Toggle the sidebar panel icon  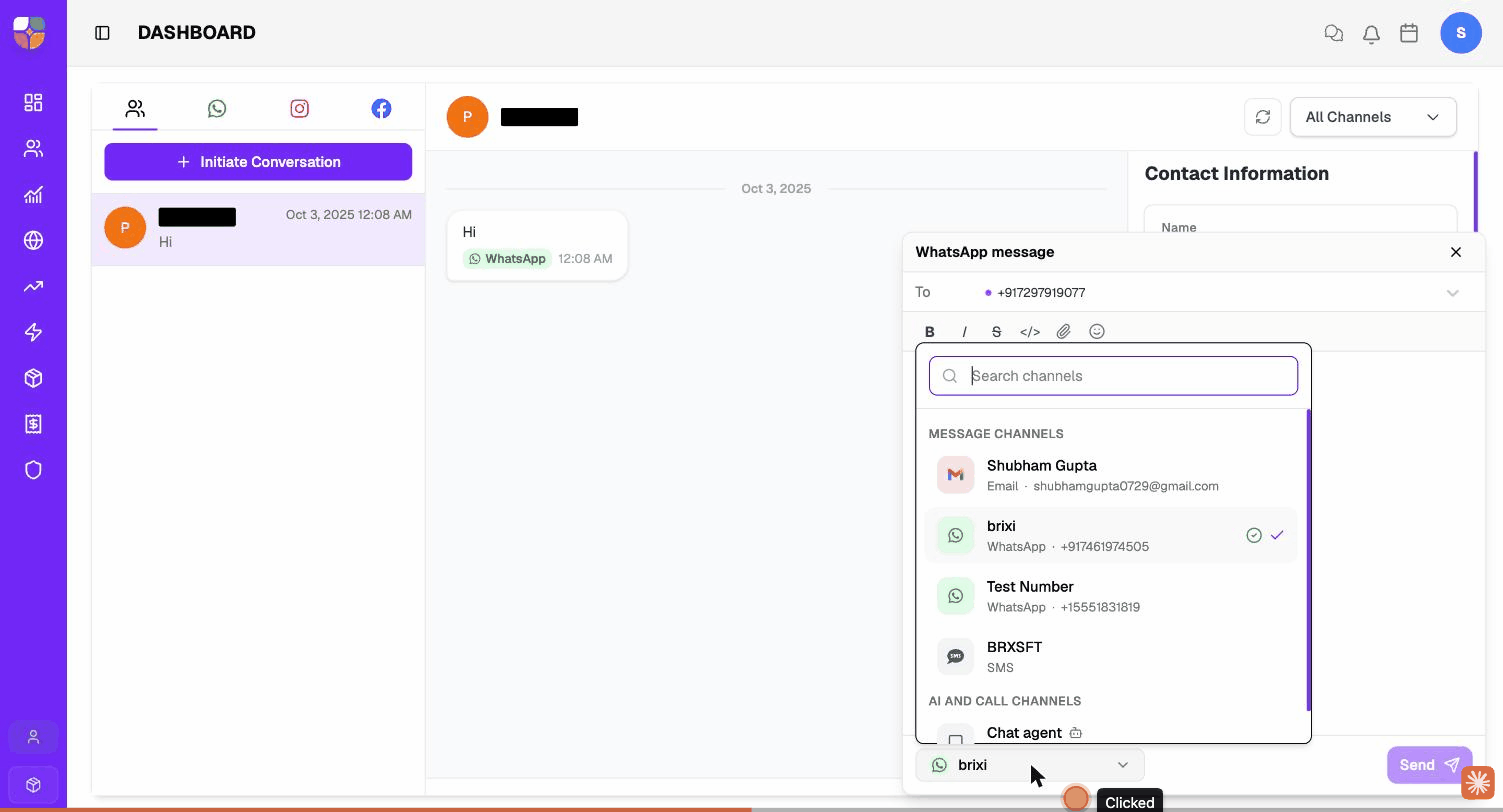[102, 33]
